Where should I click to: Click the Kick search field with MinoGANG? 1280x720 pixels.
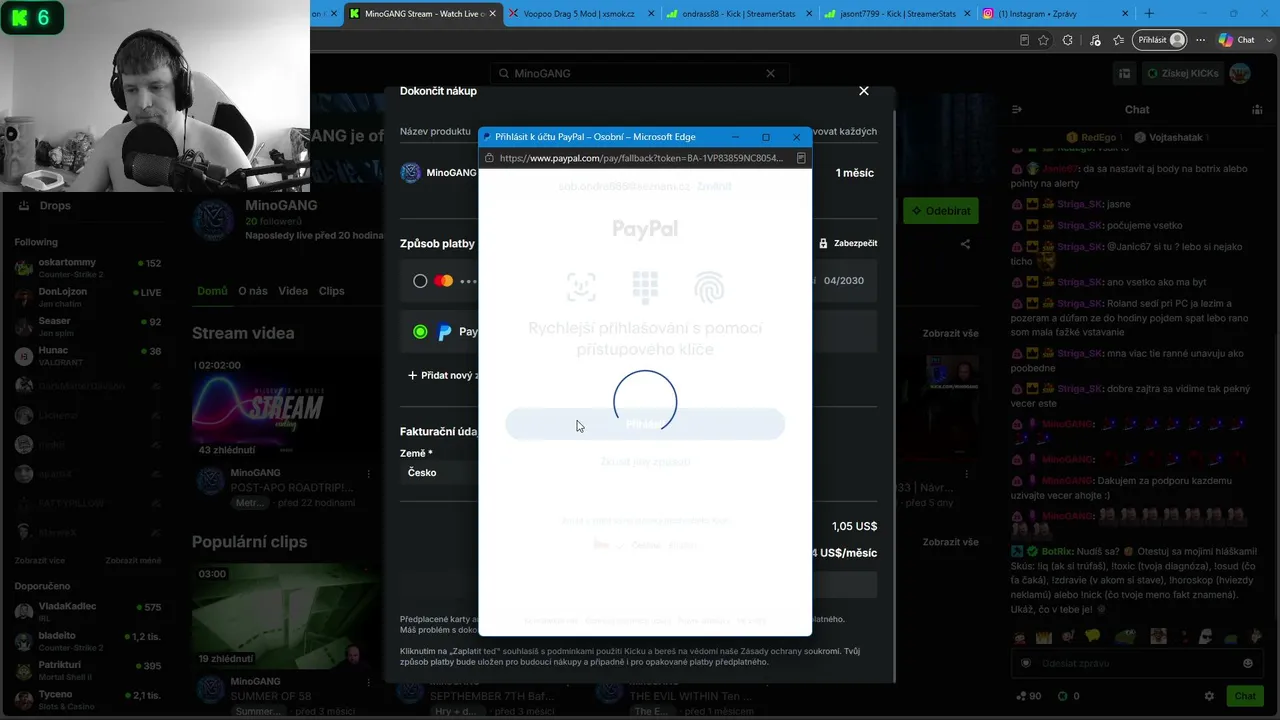pyautogui.click(x=639, y=73)
